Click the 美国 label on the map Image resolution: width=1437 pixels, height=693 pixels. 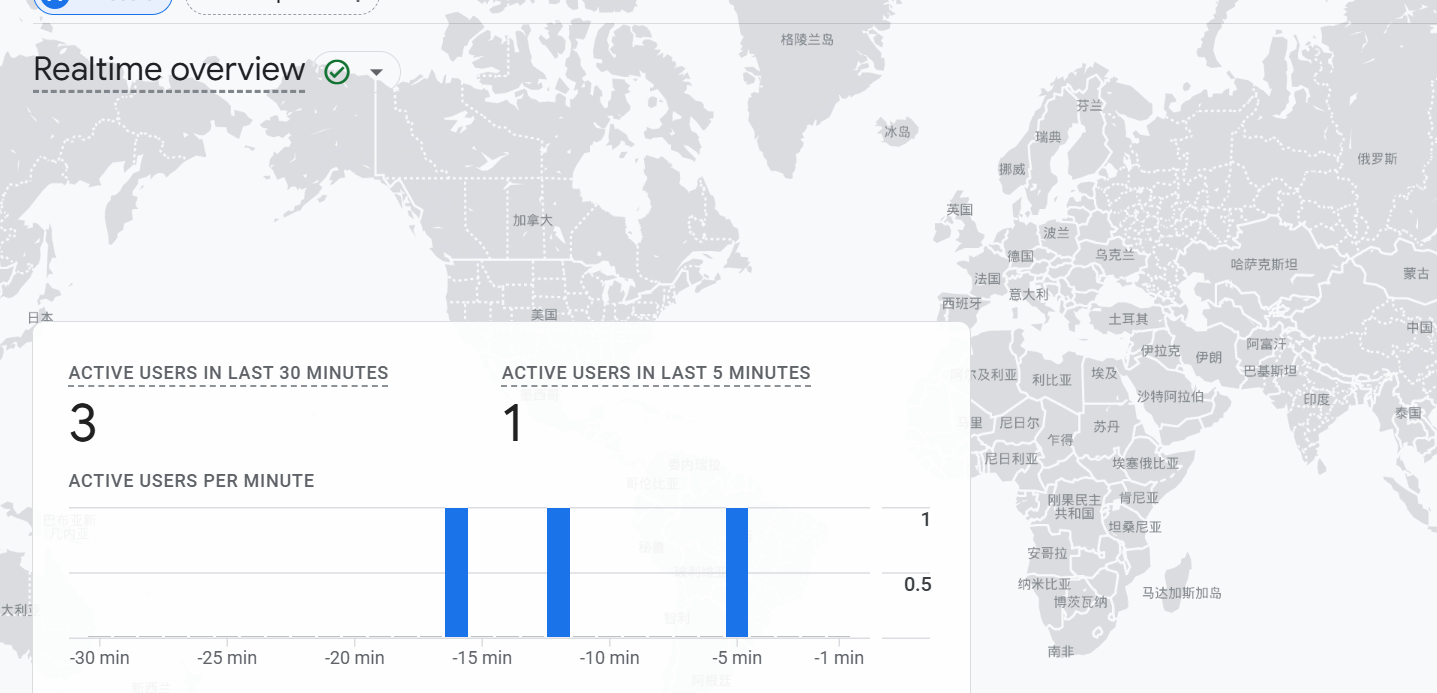[x=544, y=315]
